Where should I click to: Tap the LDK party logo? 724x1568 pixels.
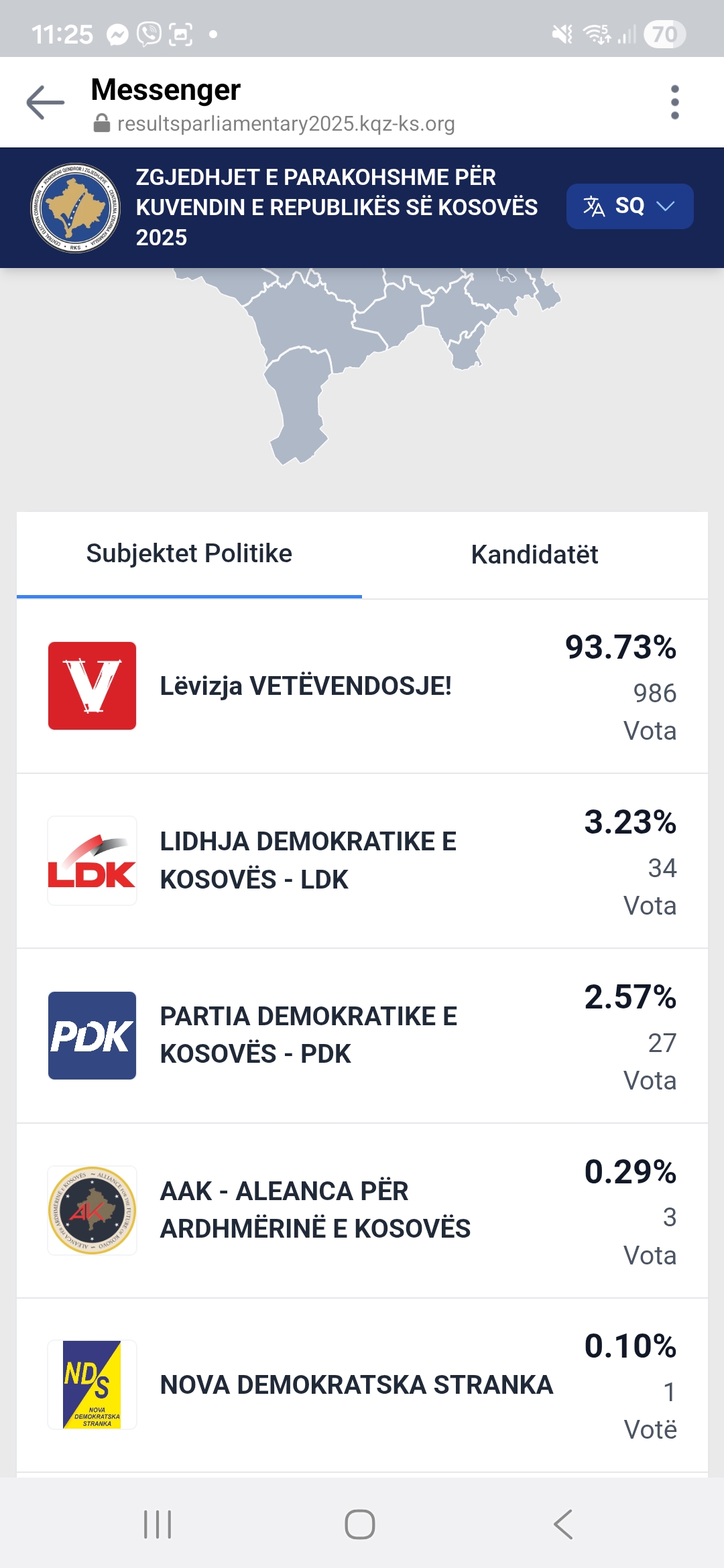92,860
